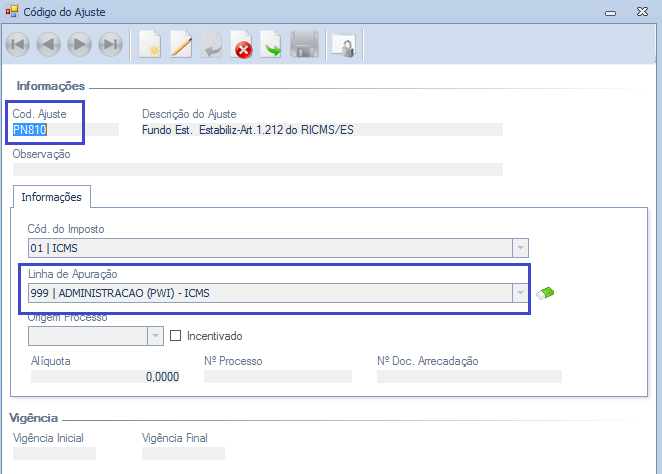Clear Linha de Apuração with green eraser
The height and width of the screenshot is (474, 662).
click(545, 293)
